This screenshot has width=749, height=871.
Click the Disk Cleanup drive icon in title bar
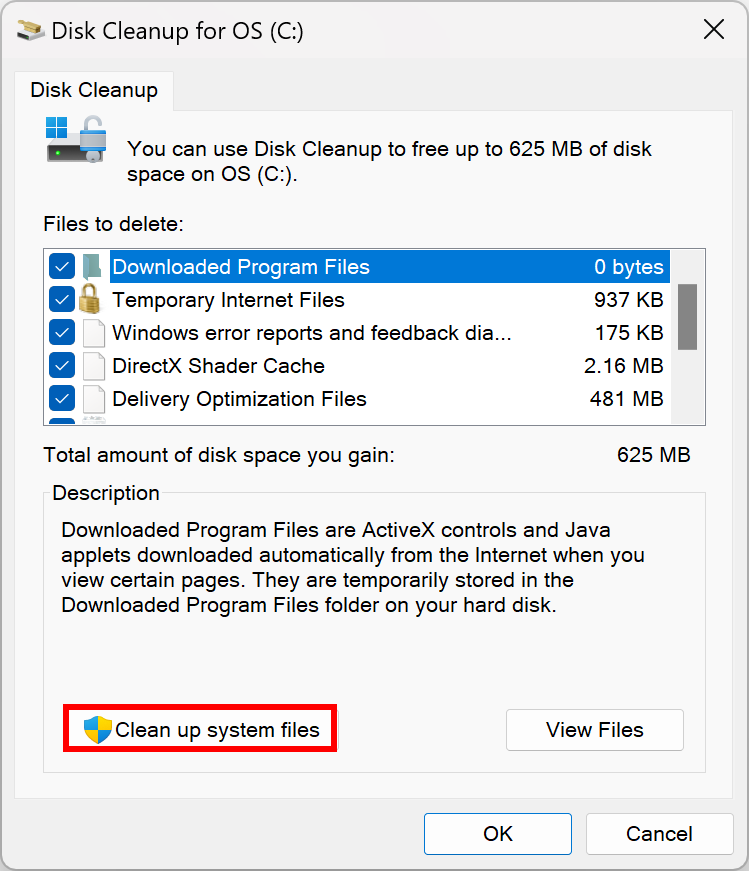[30, 30]
